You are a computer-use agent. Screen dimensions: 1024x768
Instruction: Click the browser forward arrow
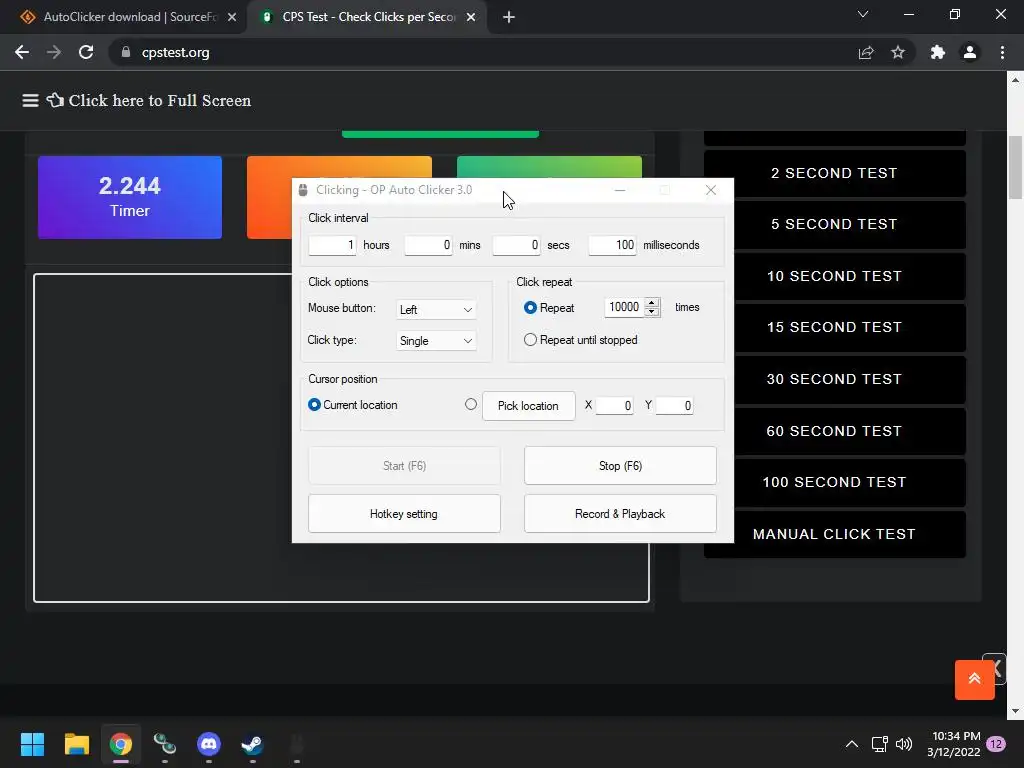[54, 52]
